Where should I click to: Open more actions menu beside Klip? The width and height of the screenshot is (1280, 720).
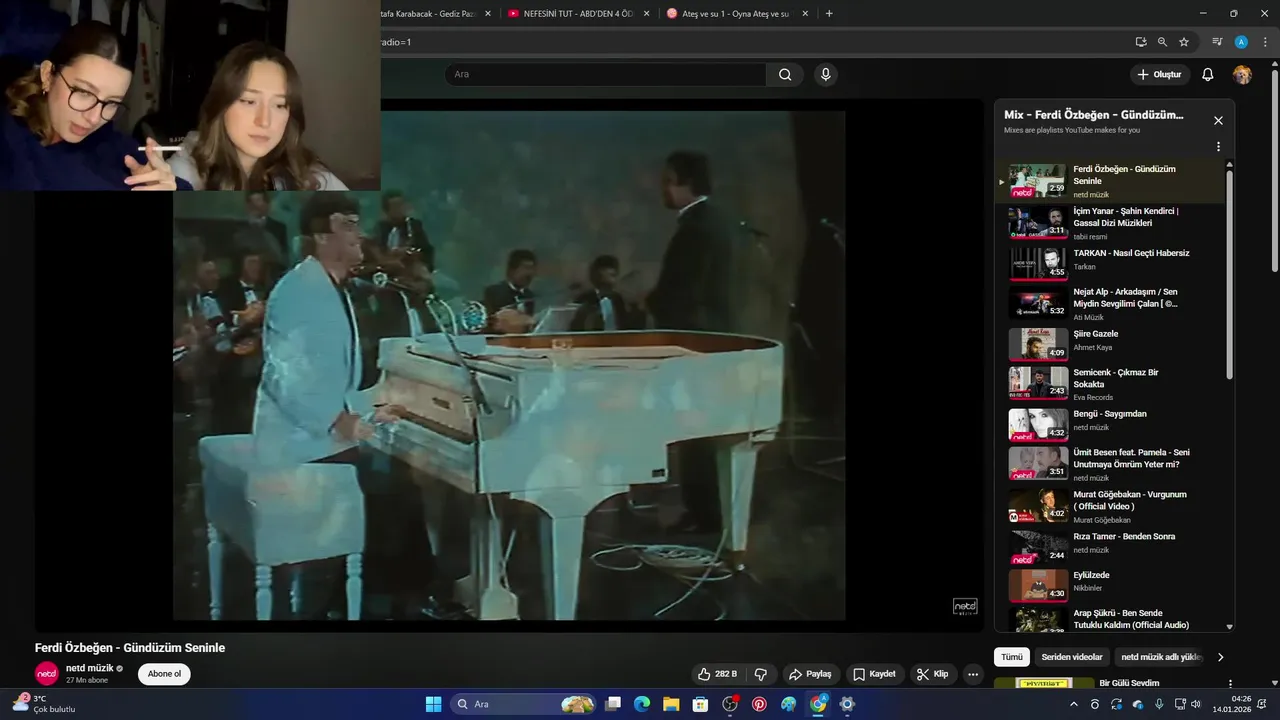pyautogui.click(x=972, y=674)
